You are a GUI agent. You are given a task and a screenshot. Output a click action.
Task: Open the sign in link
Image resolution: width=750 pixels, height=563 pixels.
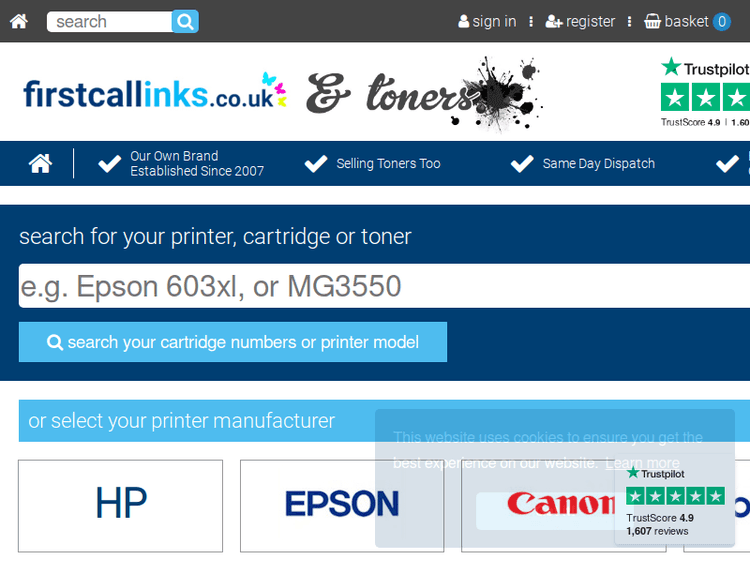pos(487,21)
